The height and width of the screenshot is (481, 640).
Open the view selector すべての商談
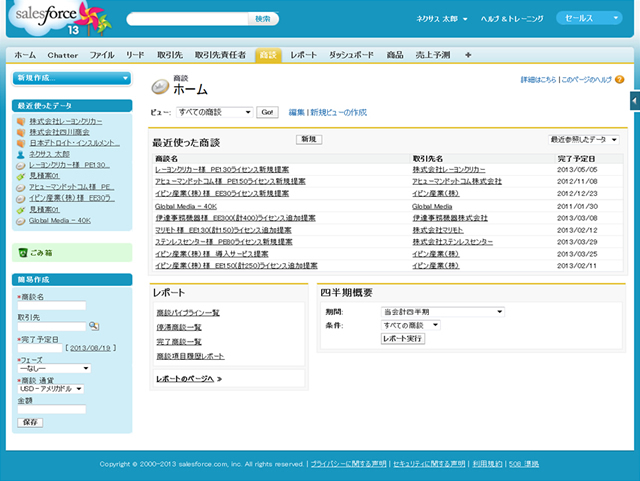pyautogui.click(x=214, y=112)
